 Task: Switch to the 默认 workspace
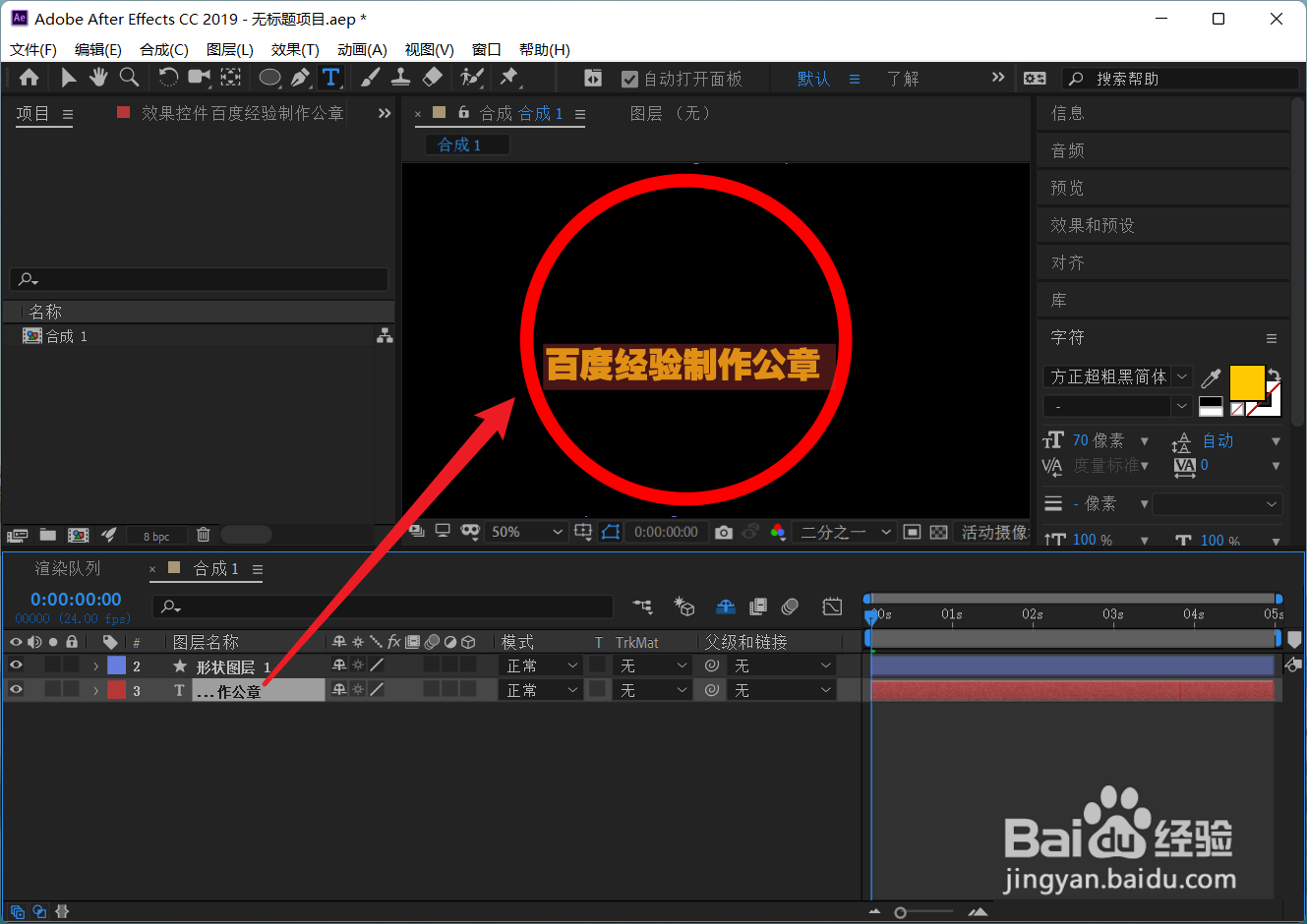coord(813,79)
